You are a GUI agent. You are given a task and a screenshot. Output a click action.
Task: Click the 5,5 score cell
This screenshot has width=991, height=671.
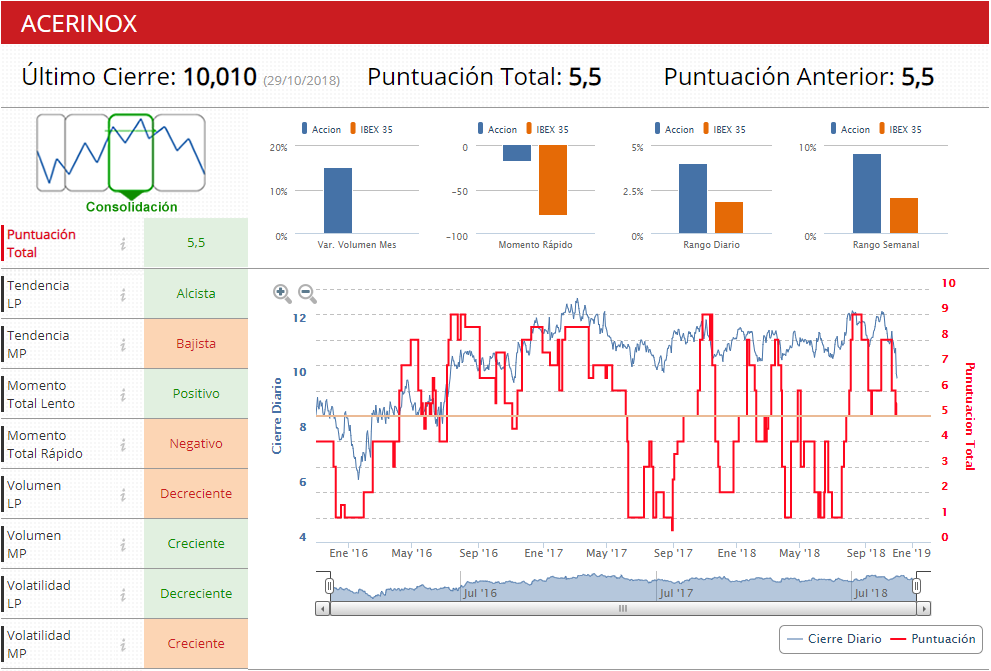pos(196,243)
